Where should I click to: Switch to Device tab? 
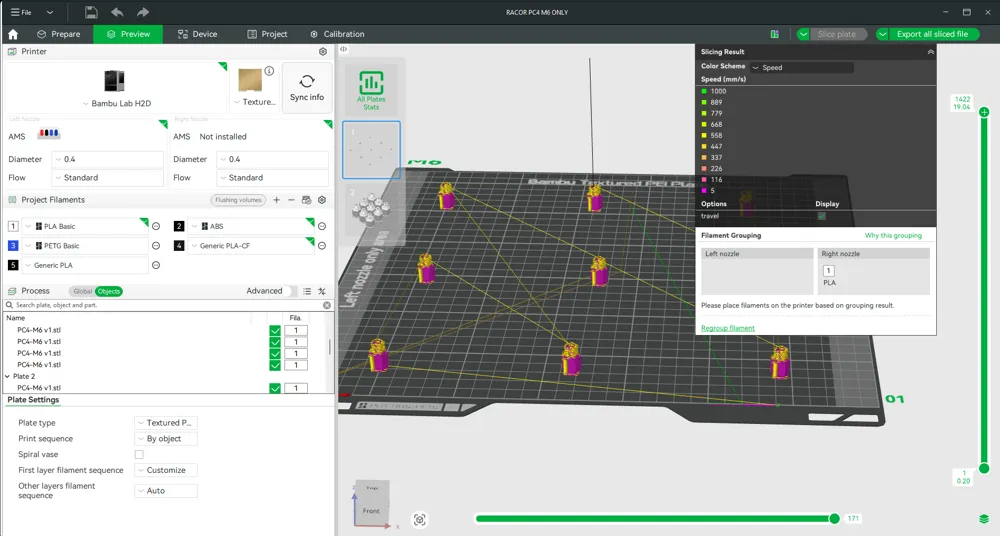pos(198,34)
